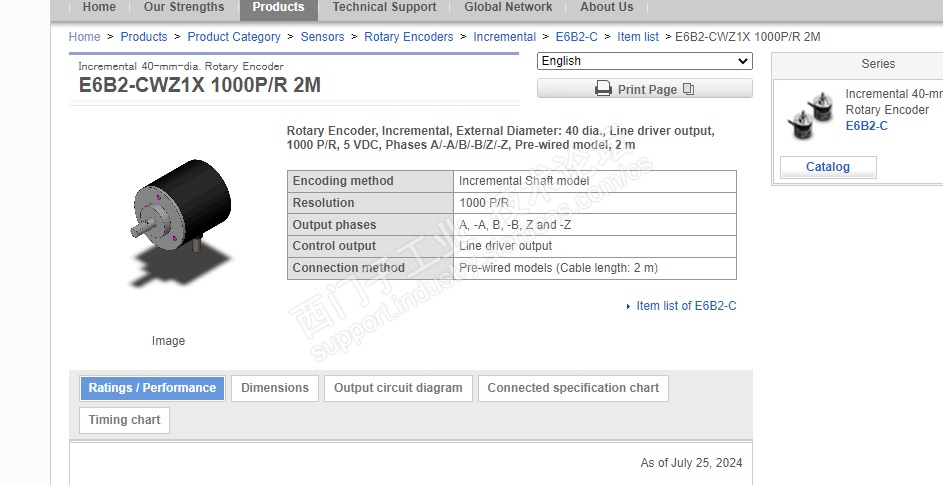Open the E6B2-C series link
Image resolution: width=943 pixels, height=485 pixels.
867,126
